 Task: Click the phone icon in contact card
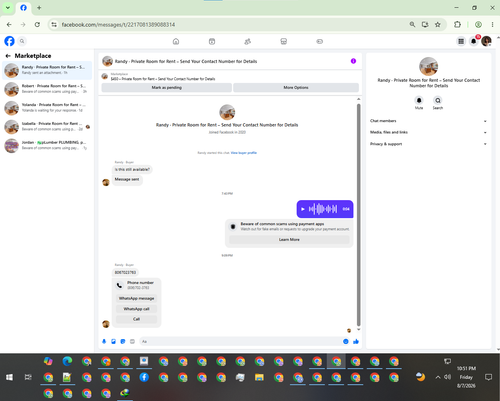click(x=119, y=285)
